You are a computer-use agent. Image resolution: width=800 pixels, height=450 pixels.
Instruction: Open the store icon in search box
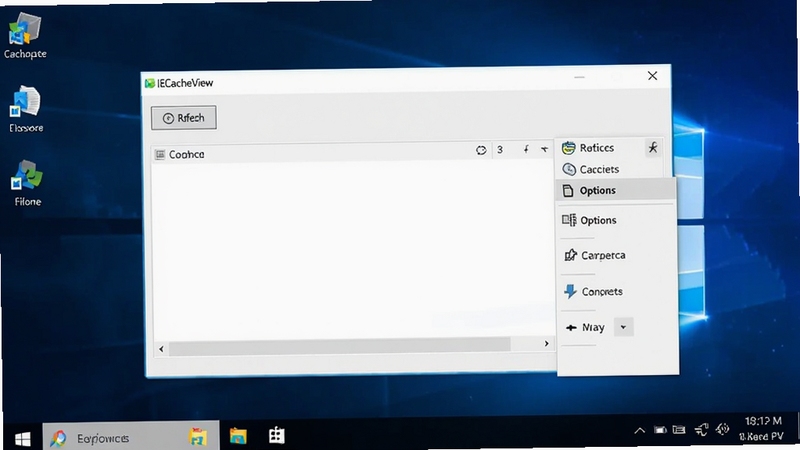pos(198,437)
